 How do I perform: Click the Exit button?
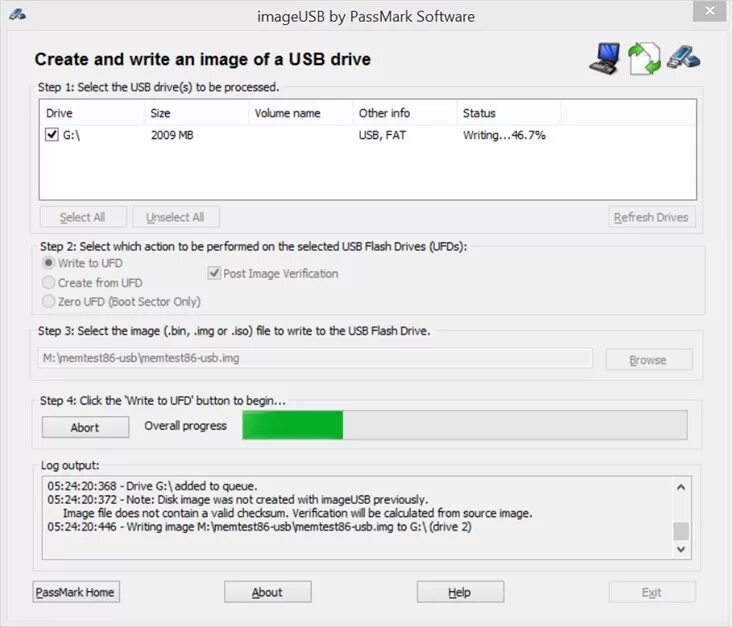(652, 592)
